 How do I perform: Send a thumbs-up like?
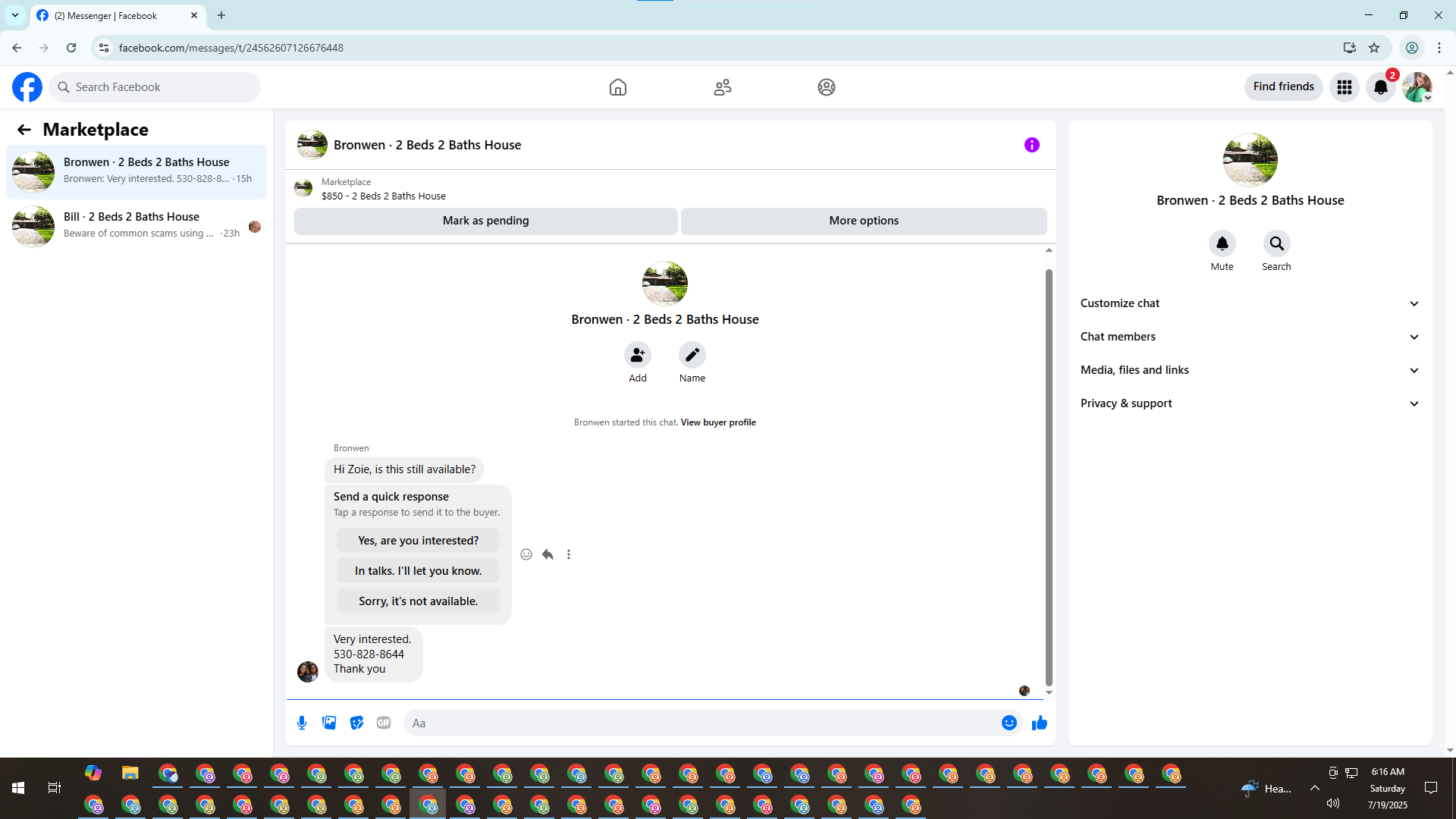pyautogui.click(x=1039, y=723)
